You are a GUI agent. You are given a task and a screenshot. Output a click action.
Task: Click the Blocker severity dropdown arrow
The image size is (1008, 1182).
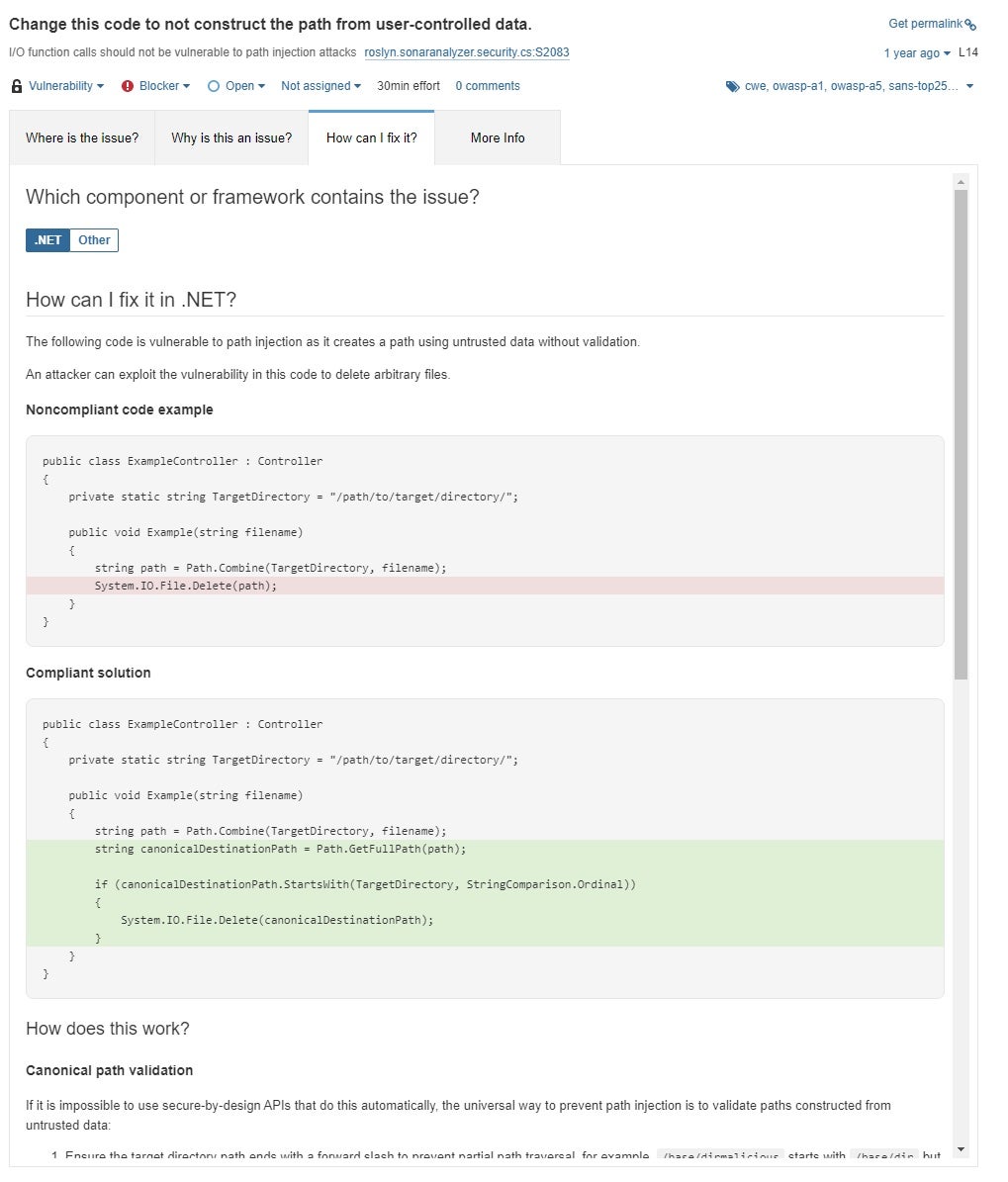(186, 86)
